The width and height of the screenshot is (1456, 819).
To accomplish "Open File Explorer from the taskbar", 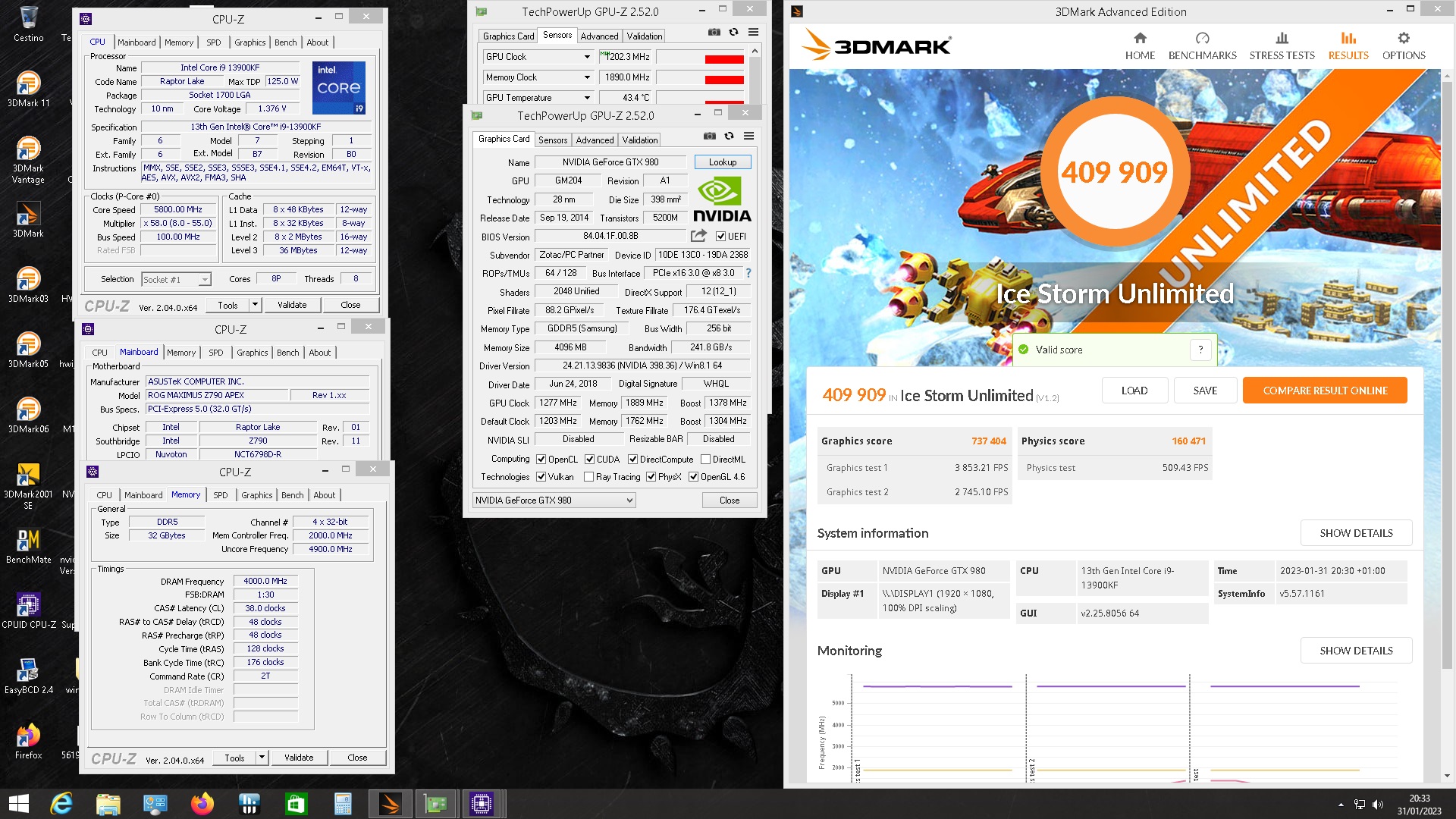I will pyautogui.click(x=108, y=804).
